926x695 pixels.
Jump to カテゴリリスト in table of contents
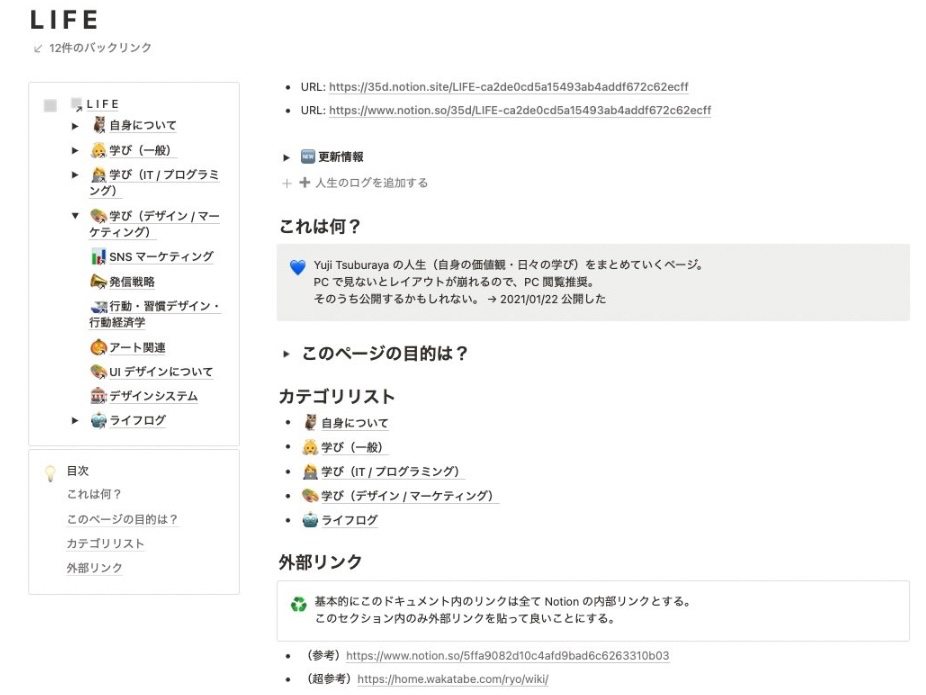105,543
